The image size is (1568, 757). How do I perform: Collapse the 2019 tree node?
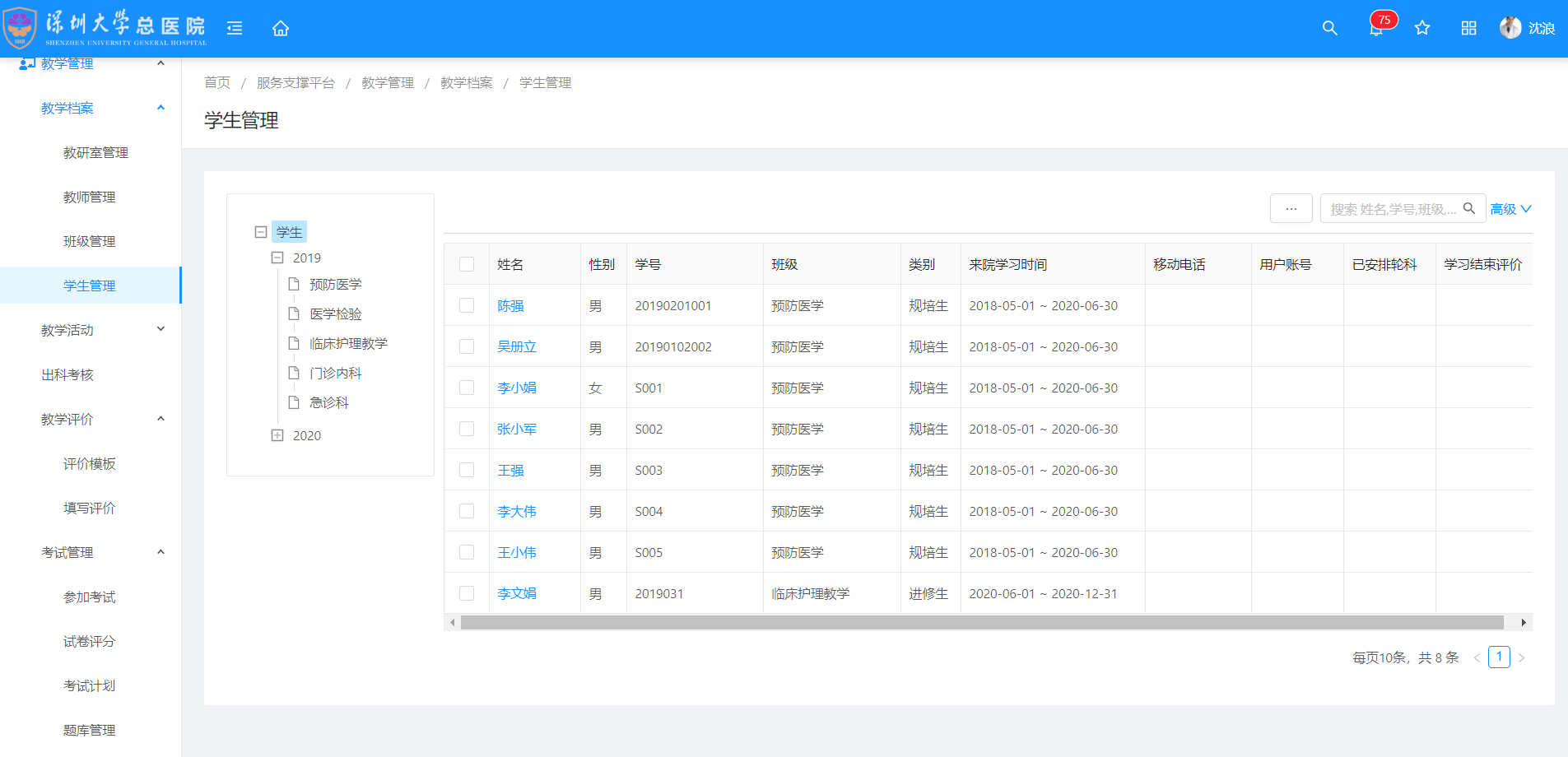pos(277,258)
